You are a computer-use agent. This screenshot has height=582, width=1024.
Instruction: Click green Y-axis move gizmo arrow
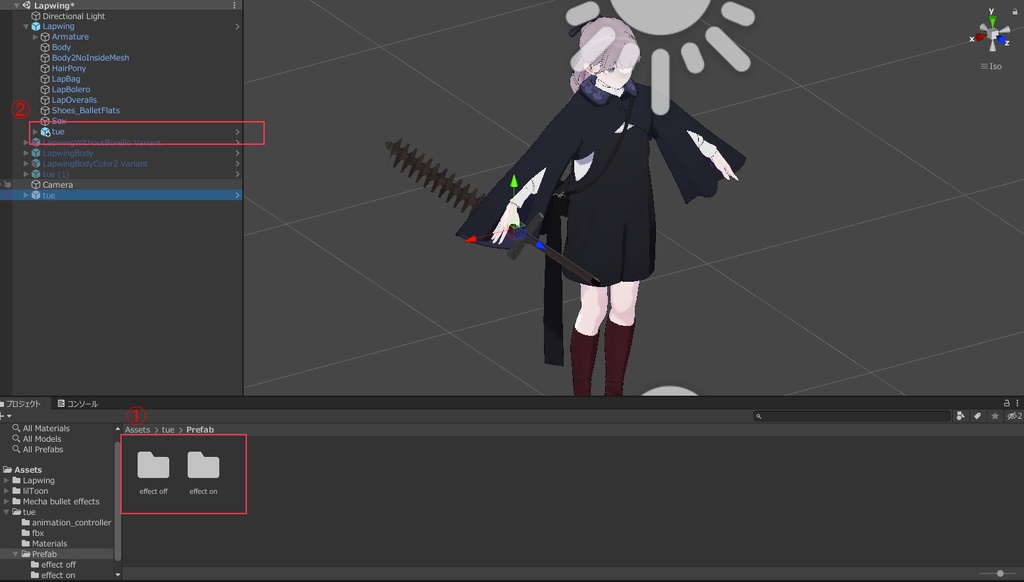click(513, 183)
